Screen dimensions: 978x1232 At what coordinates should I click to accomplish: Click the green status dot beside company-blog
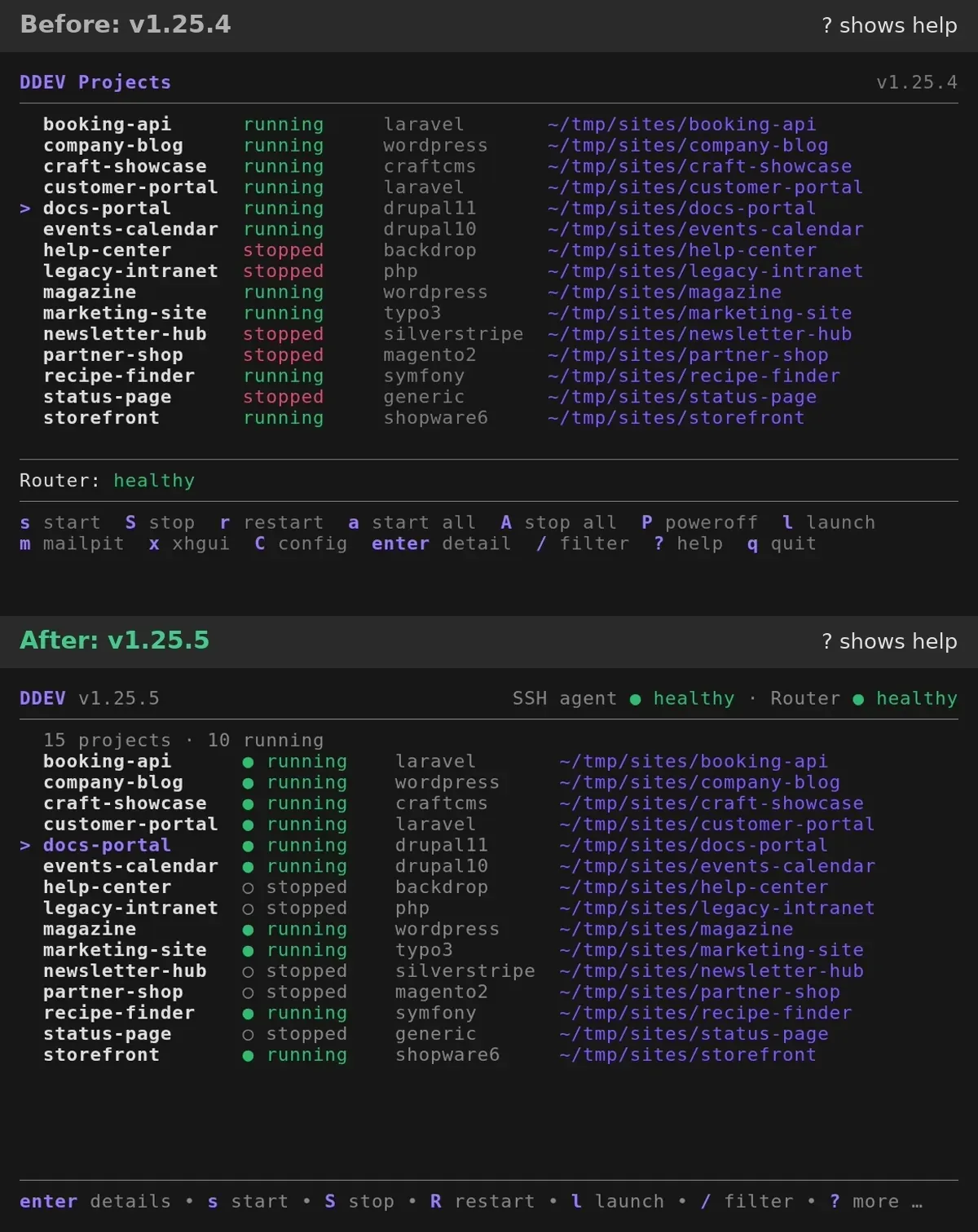pyautogui.click(x=248, y=784)
